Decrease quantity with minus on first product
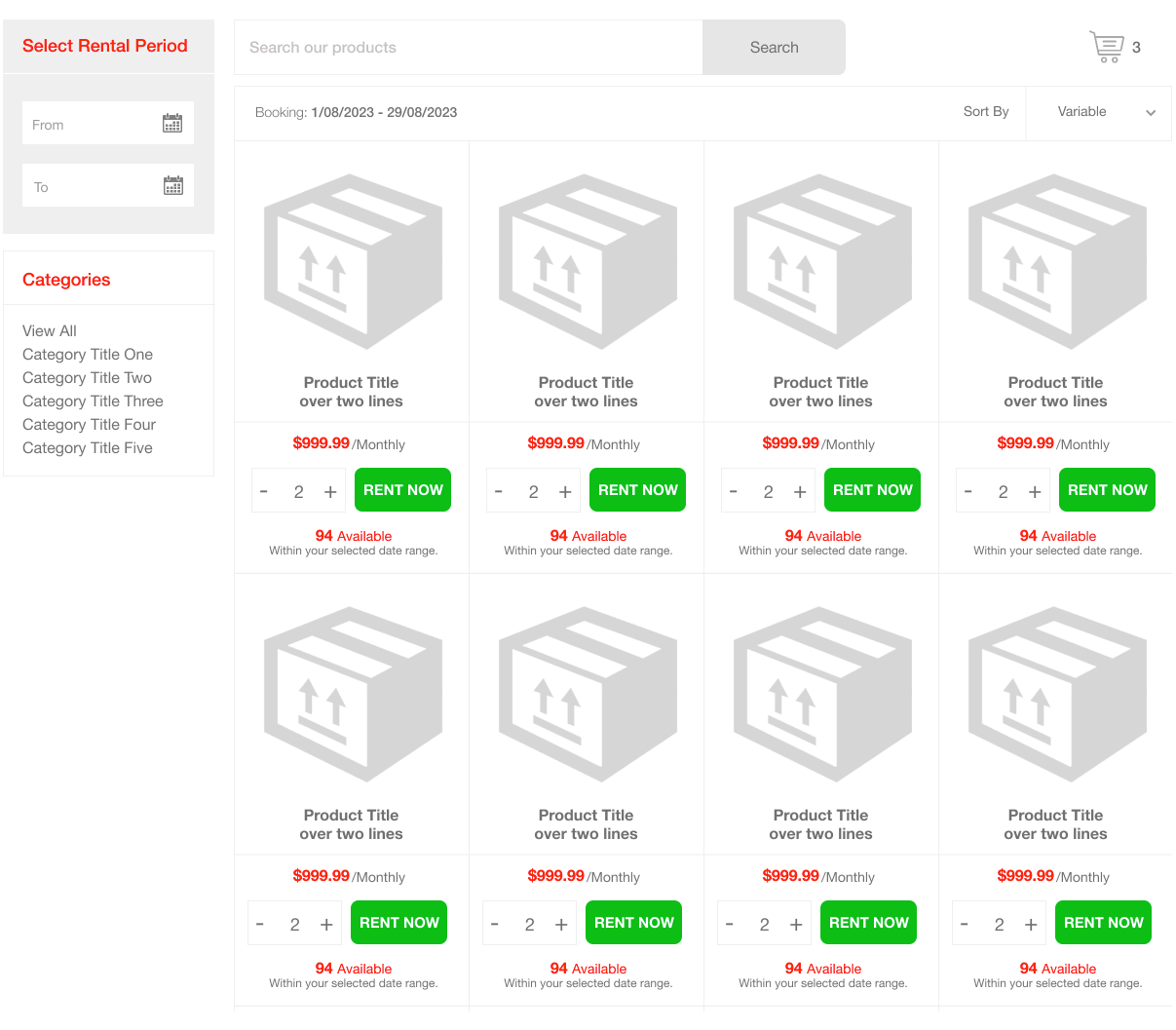Image resolution: width=1176 pixels, height=1030 pixels. (264, 492)
